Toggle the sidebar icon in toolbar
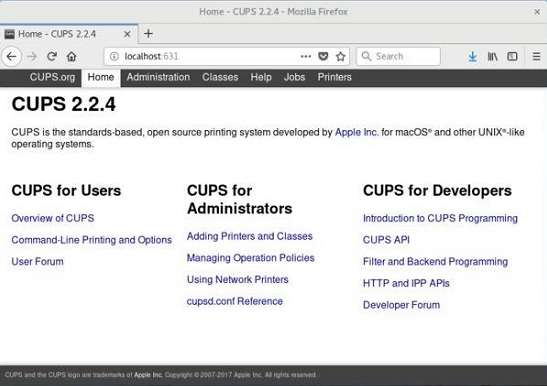Viewport: 547px width, 386px height. tap(512, 56)
